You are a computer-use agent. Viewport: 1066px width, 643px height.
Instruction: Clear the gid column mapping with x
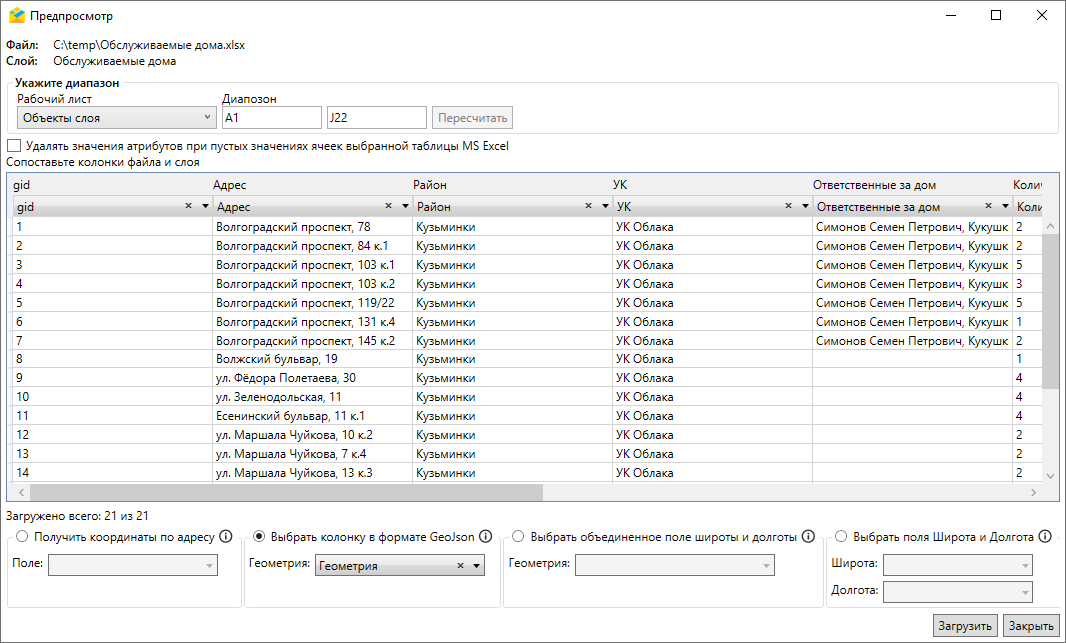188,206
